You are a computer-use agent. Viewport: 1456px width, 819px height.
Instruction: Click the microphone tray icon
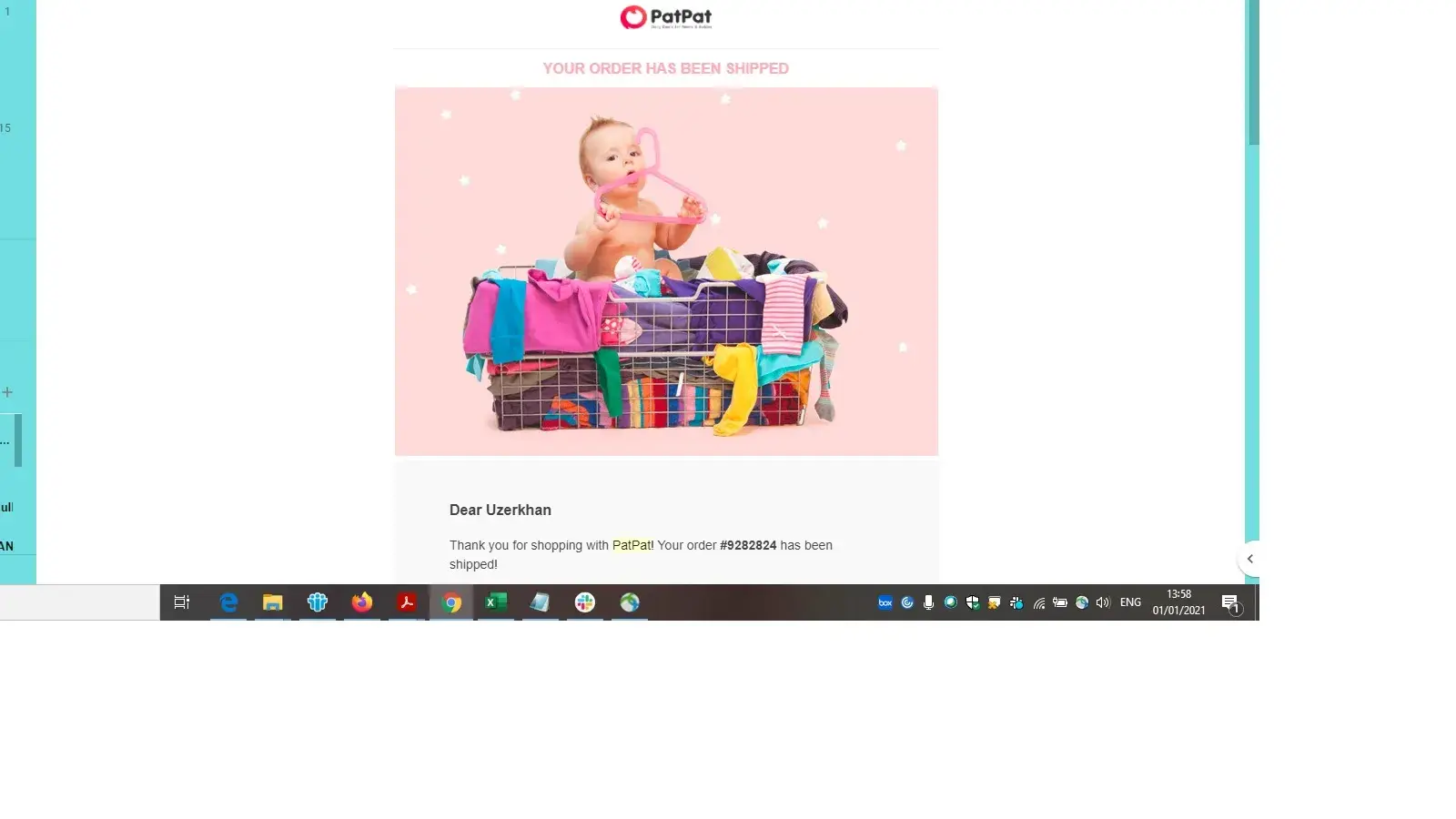point(928,602)
